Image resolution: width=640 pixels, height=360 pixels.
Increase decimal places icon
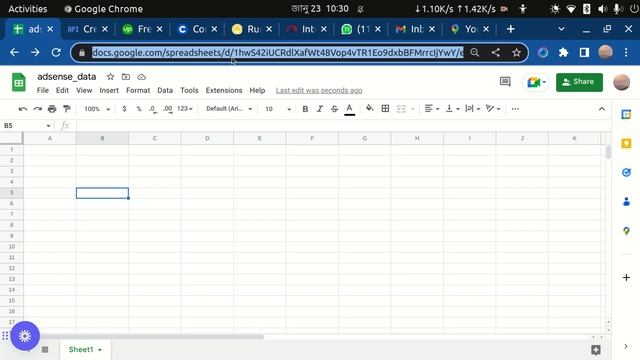(x=167, y=109)
